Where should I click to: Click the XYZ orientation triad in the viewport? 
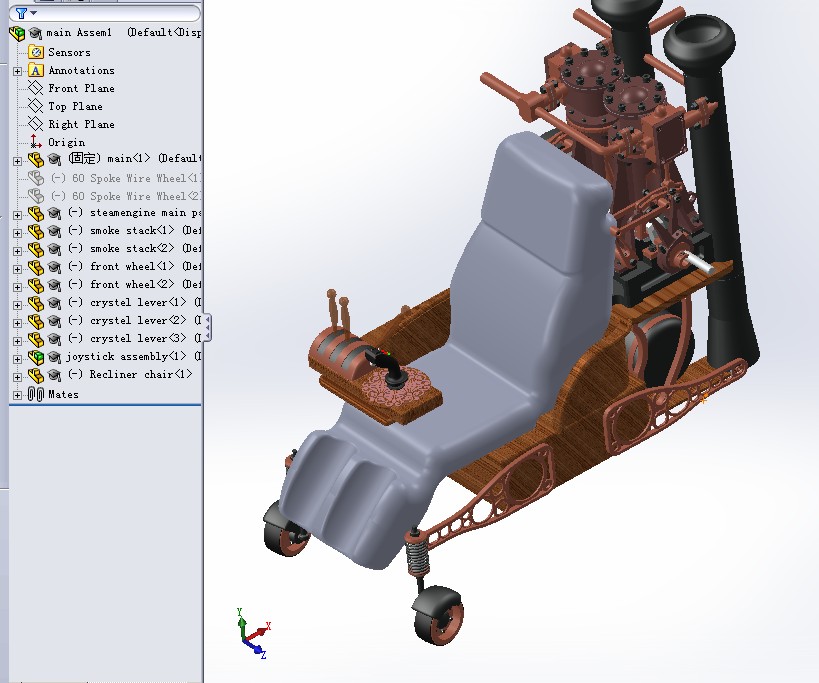coord(252,633)
